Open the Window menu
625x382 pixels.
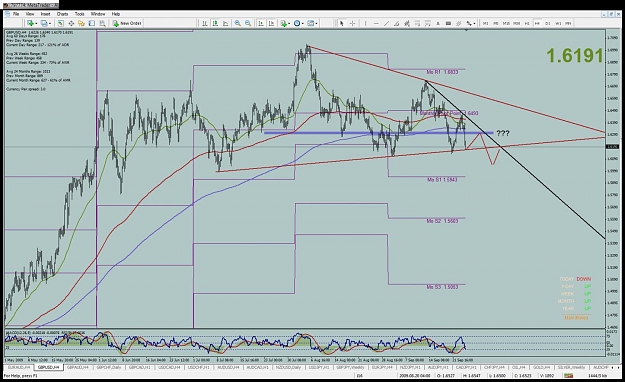point(98,14)
